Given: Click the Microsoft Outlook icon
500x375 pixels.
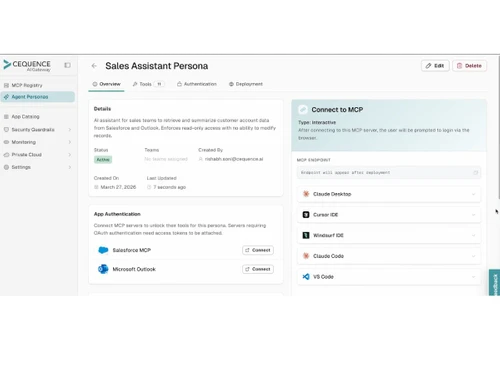Looking at the screenshot, I should point(103,269).
